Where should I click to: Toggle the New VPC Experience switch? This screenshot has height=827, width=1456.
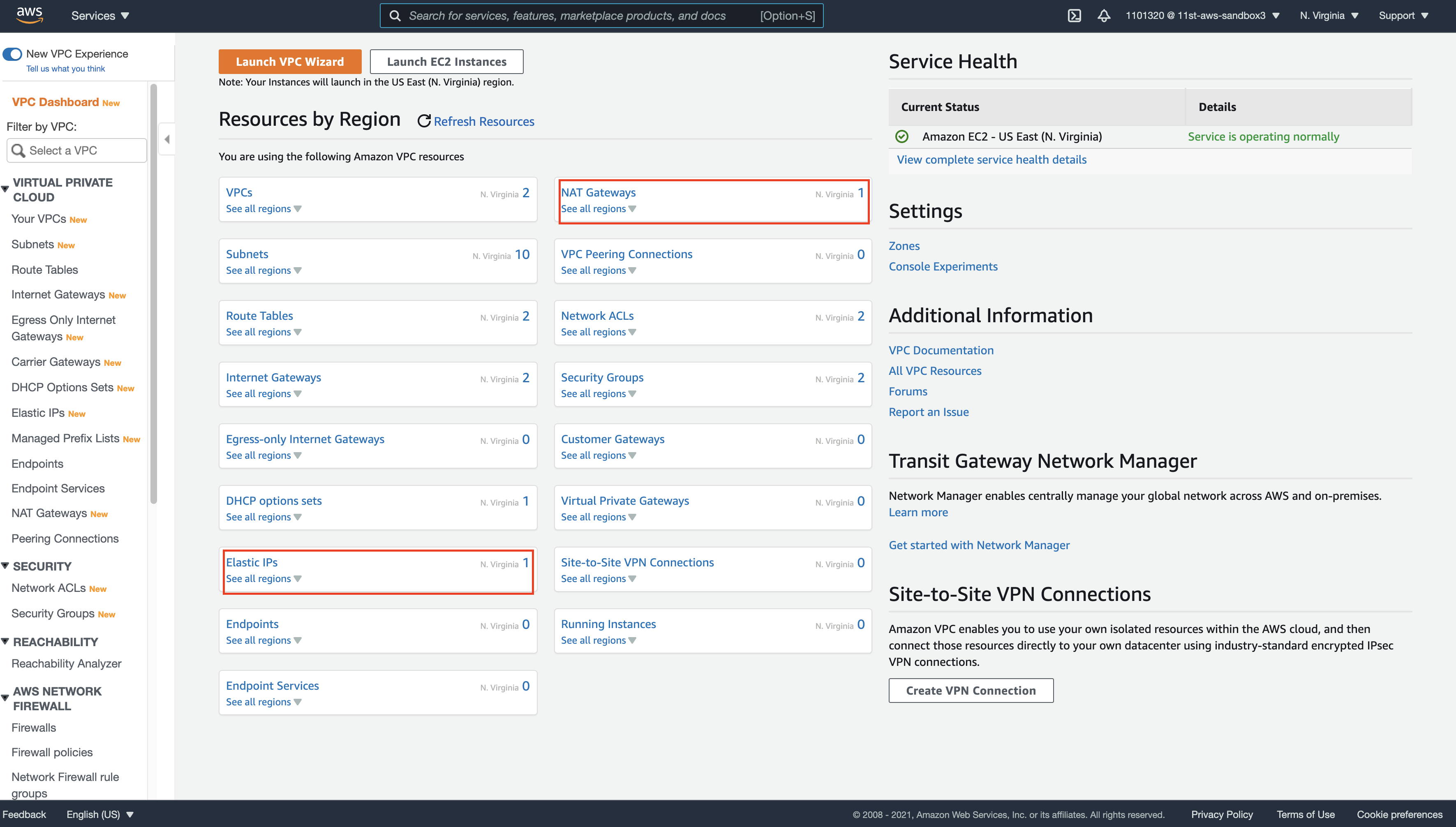click(12, 54)
